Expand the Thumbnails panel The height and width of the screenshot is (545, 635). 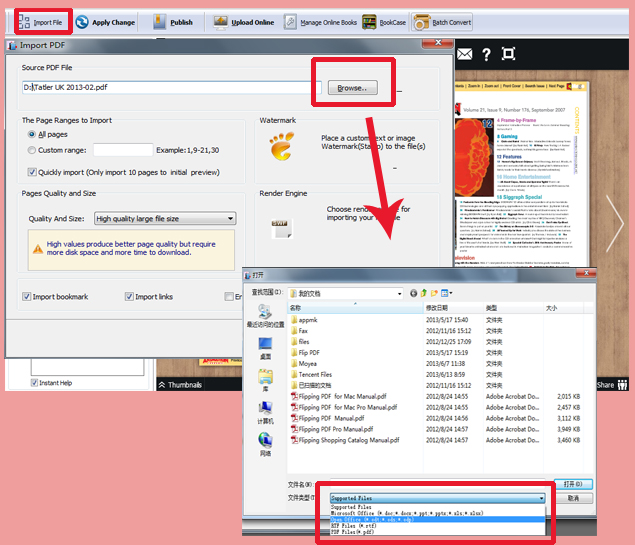180,385
